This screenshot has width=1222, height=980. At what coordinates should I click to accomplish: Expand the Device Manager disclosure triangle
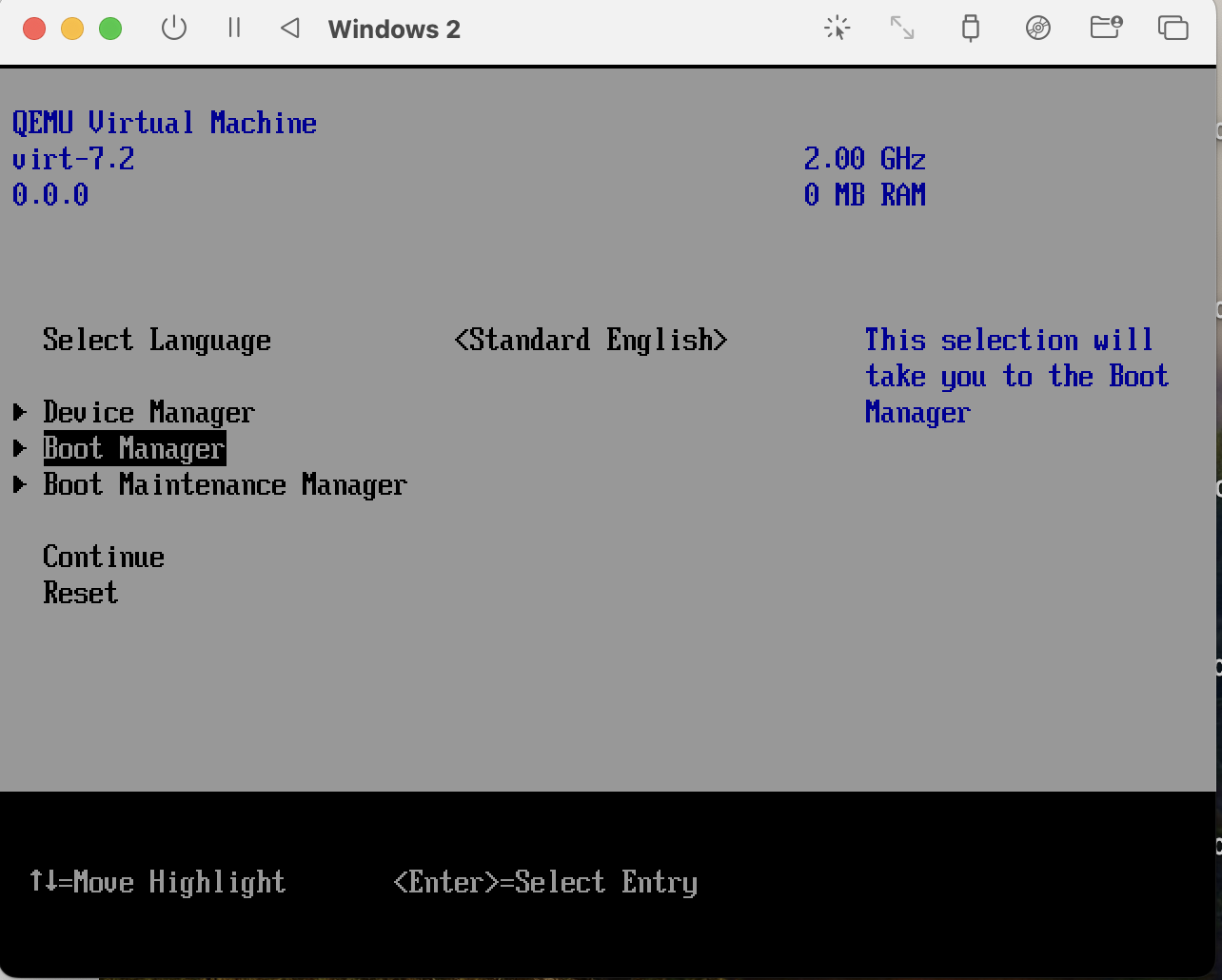[x=20, y=412]
